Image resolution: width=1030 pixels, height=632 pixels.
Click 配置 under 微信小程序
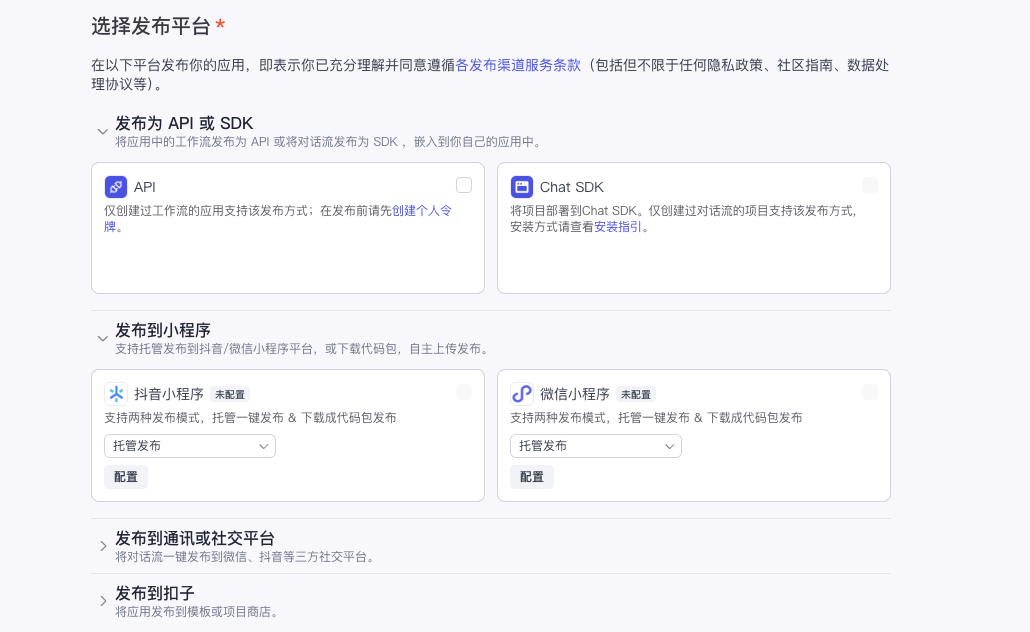pos(531,477)
